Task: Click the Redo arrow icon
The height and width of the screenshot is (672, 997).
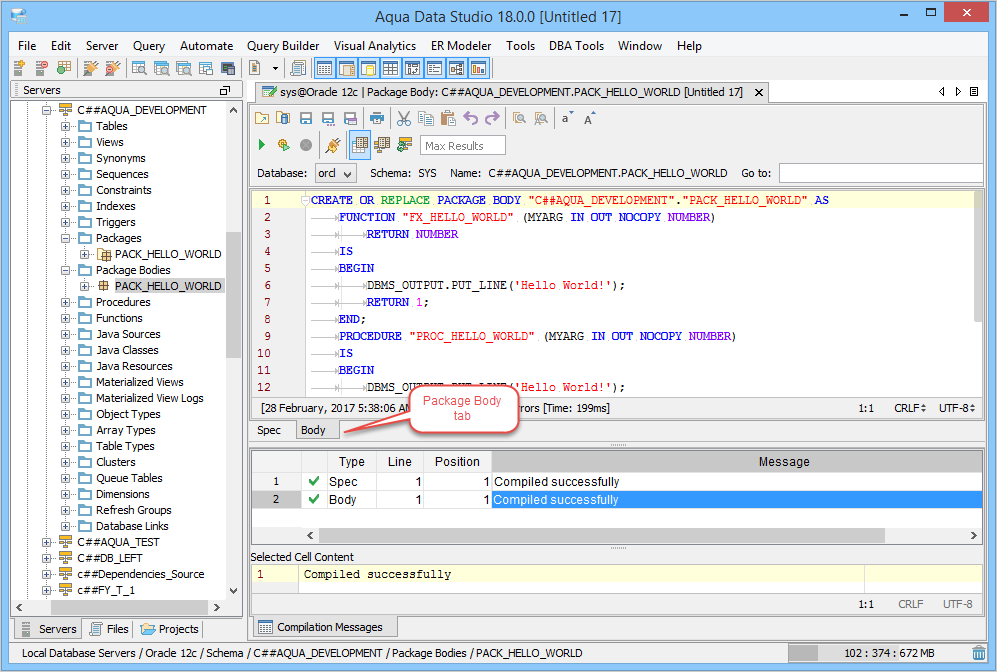Action: coord(492,118)
